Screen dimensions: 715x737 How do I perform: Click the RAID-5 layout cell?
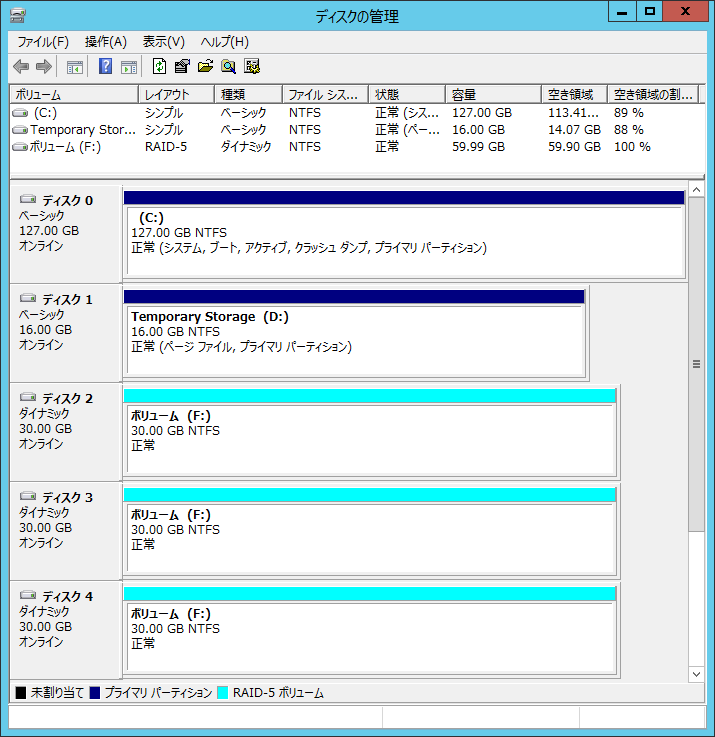pos(166,147)
